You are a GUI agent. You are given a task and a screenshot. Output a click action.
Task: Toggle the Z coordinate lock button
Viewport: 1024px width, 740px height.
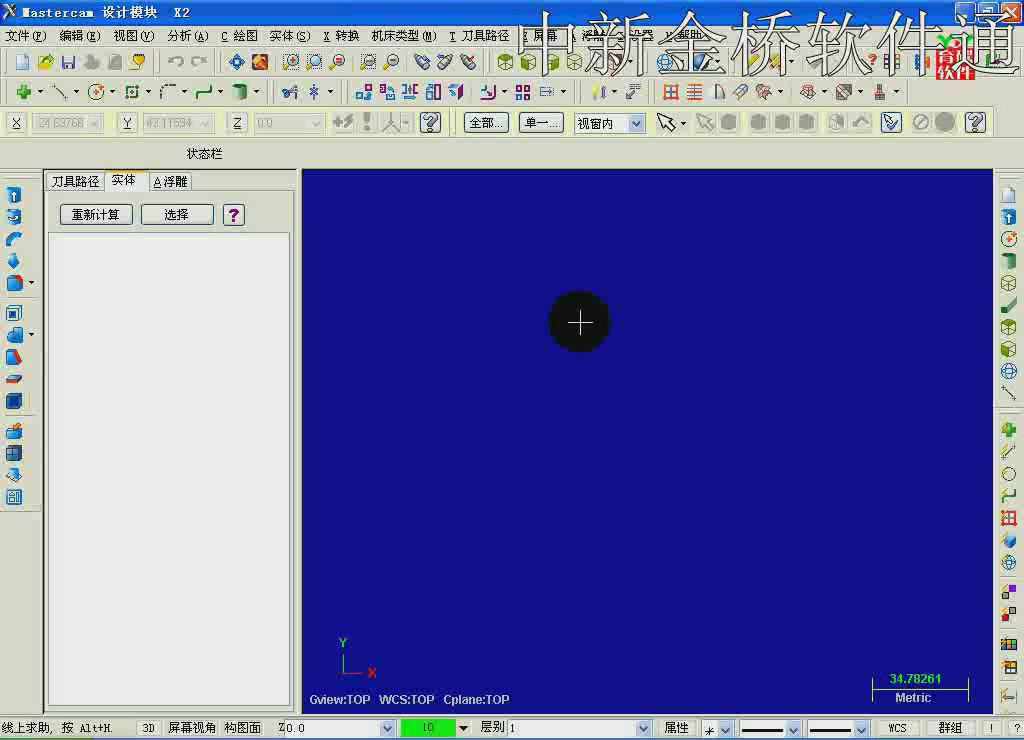(x=237, y=123)
